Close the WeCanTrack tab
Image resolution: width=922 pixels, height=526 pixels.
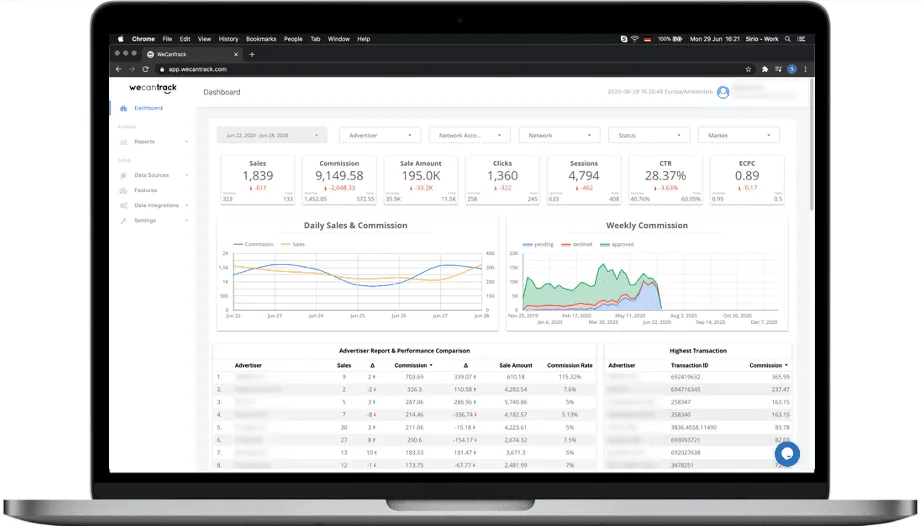pyautogui.click(x=236, y=54)
